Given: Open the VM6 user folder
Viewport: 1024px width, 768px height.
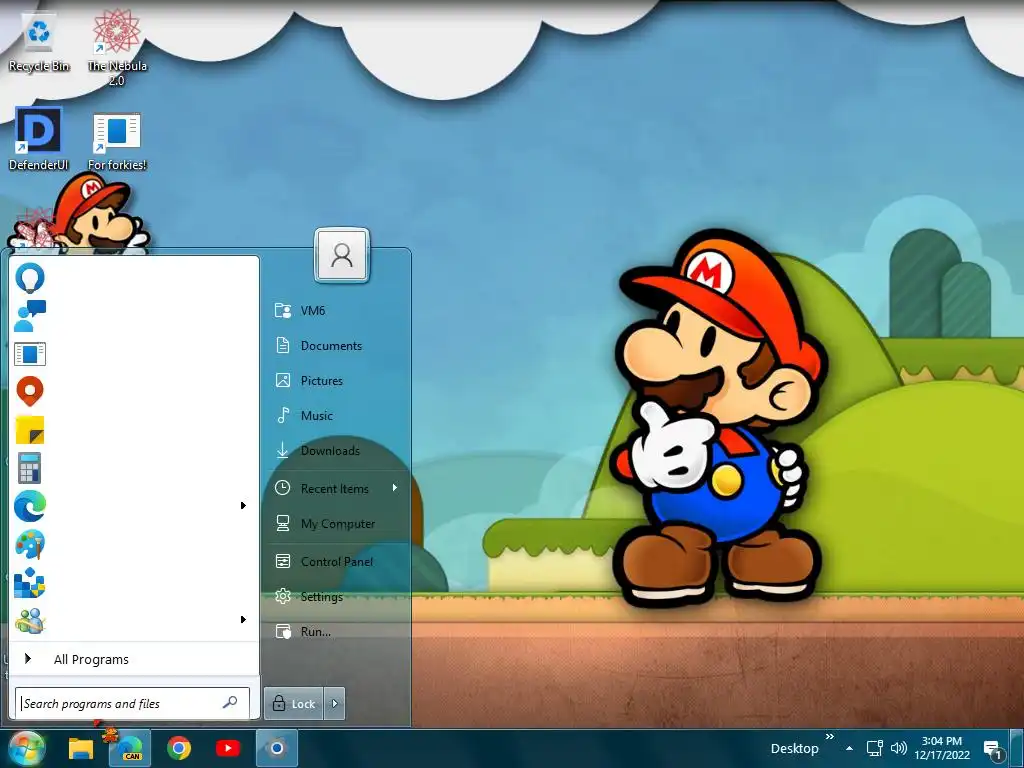Looking at the screenshot, I should (337, 310).
